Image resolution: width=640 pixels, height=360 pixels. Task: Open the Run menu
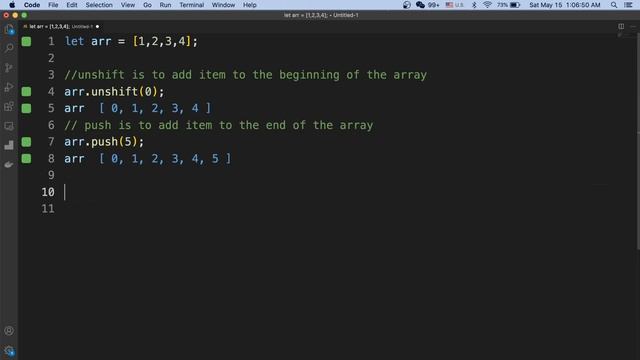[x=165, y=5]
